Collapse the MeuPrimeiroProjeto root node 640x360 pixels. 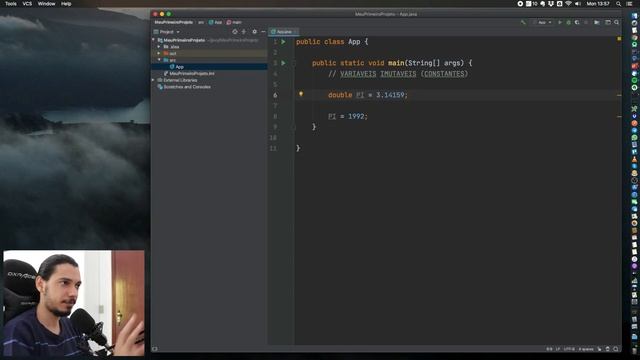[x=153, y=40]
